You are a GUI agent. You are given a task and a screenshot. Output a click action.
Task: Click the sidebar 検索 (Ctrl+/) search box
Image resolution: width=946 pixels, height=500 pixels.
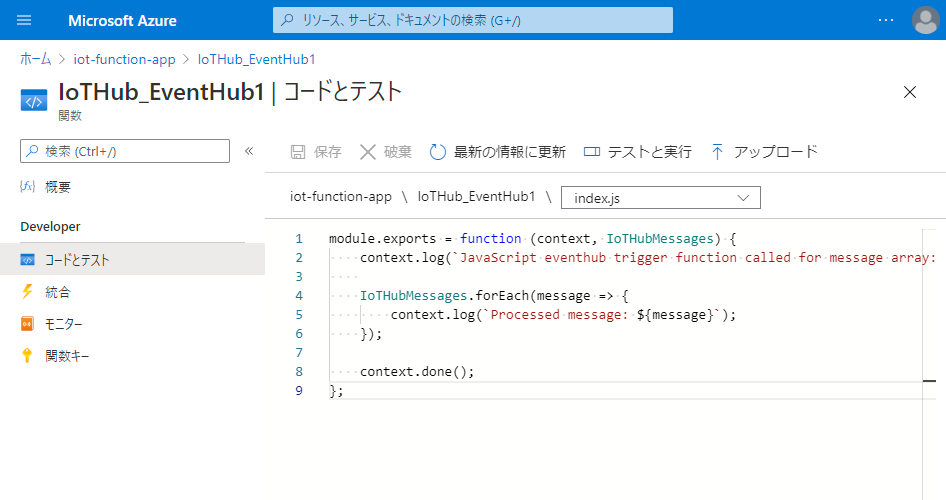point(125,151)
